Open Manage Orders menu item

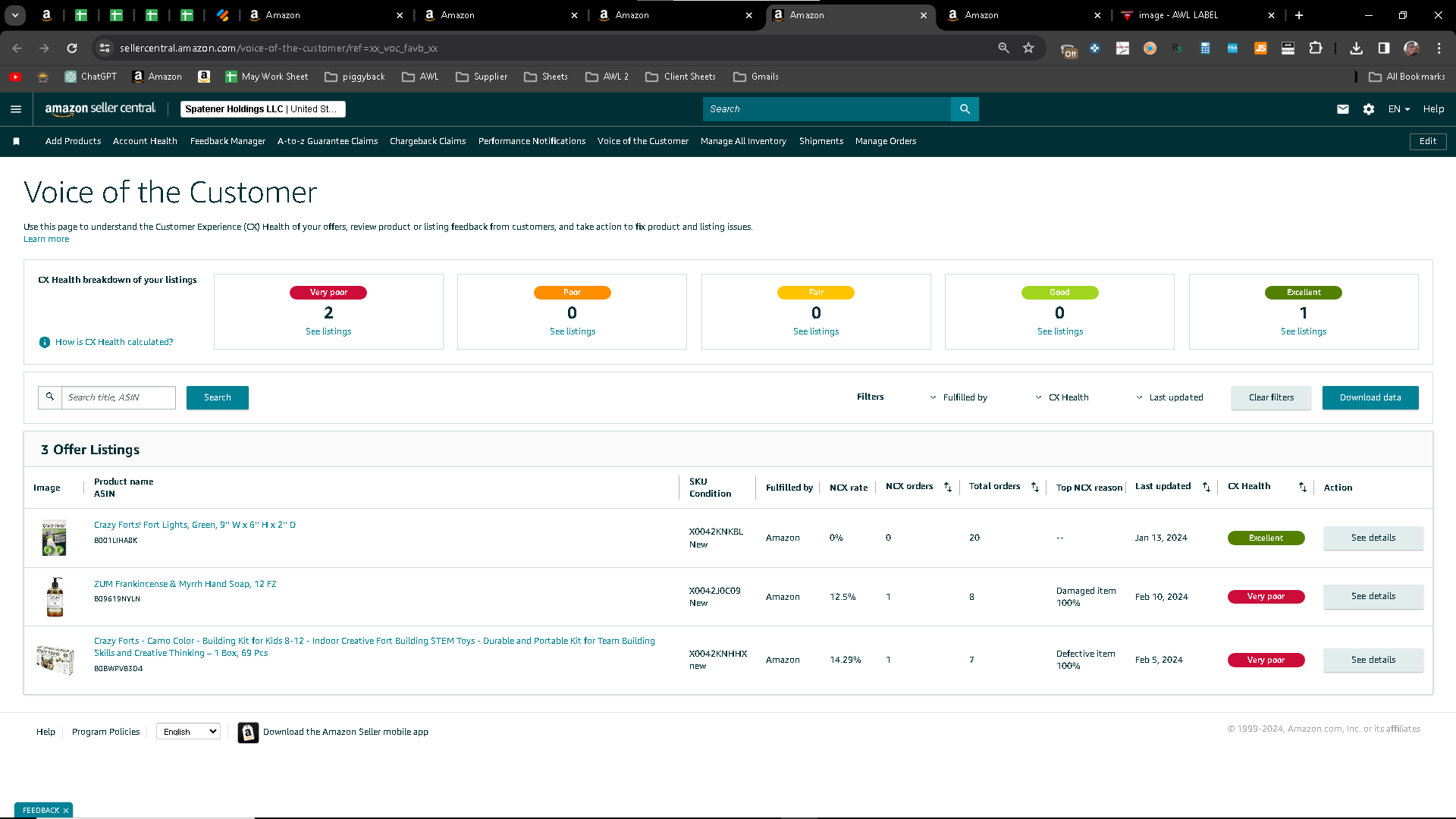click(886, 141)
